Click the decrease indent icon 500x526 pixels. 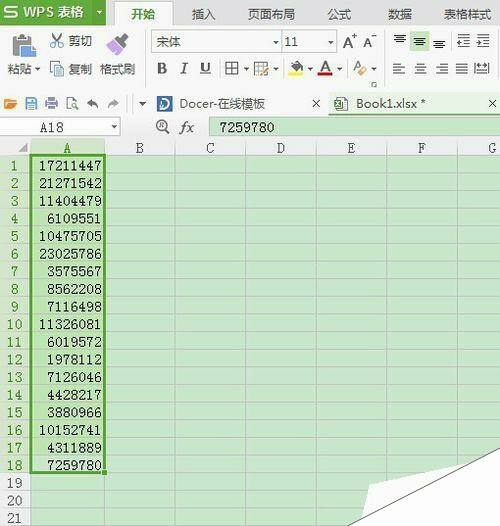coord(463,41)
